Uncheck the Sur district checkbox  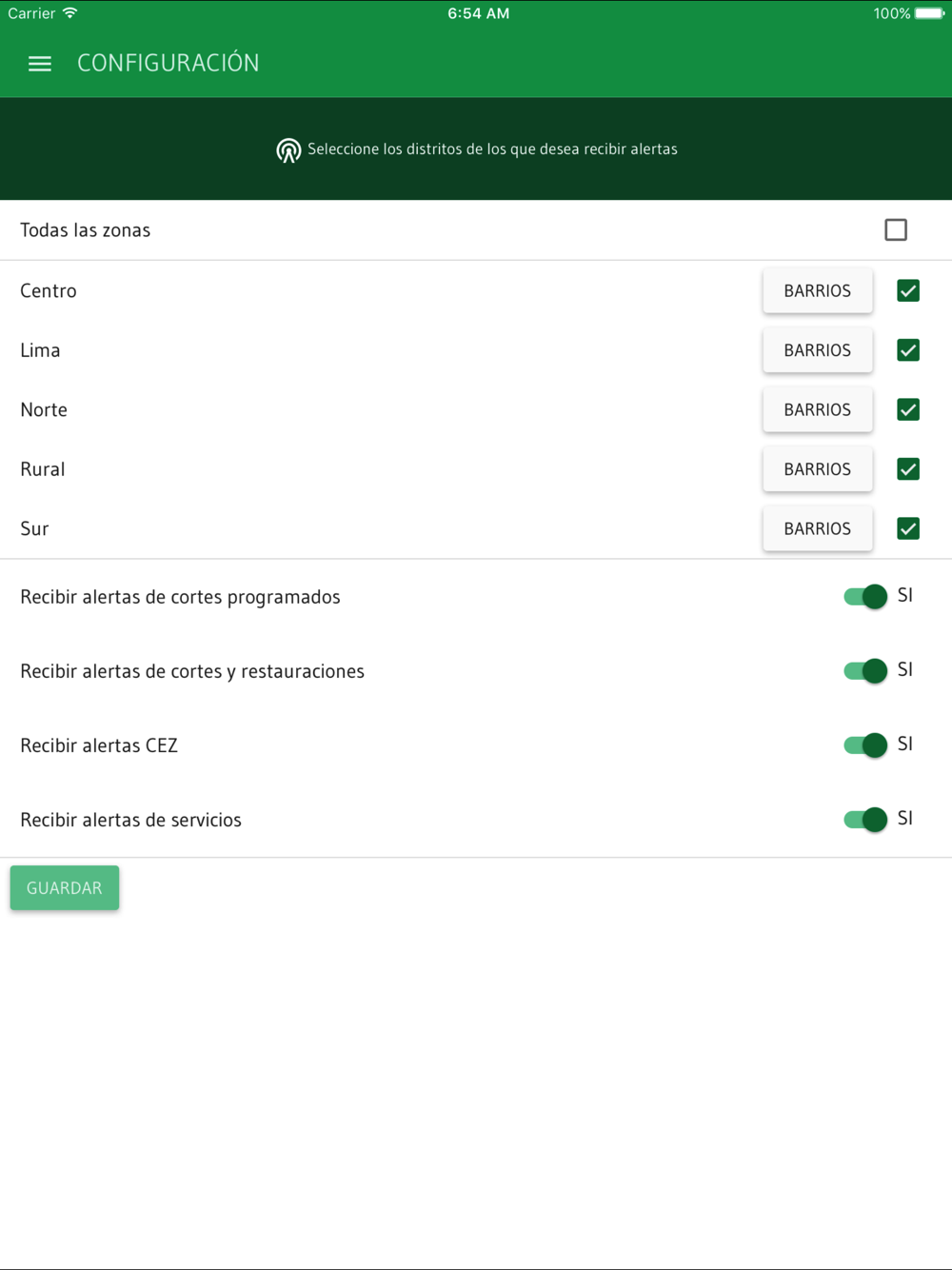click(908, 528)
